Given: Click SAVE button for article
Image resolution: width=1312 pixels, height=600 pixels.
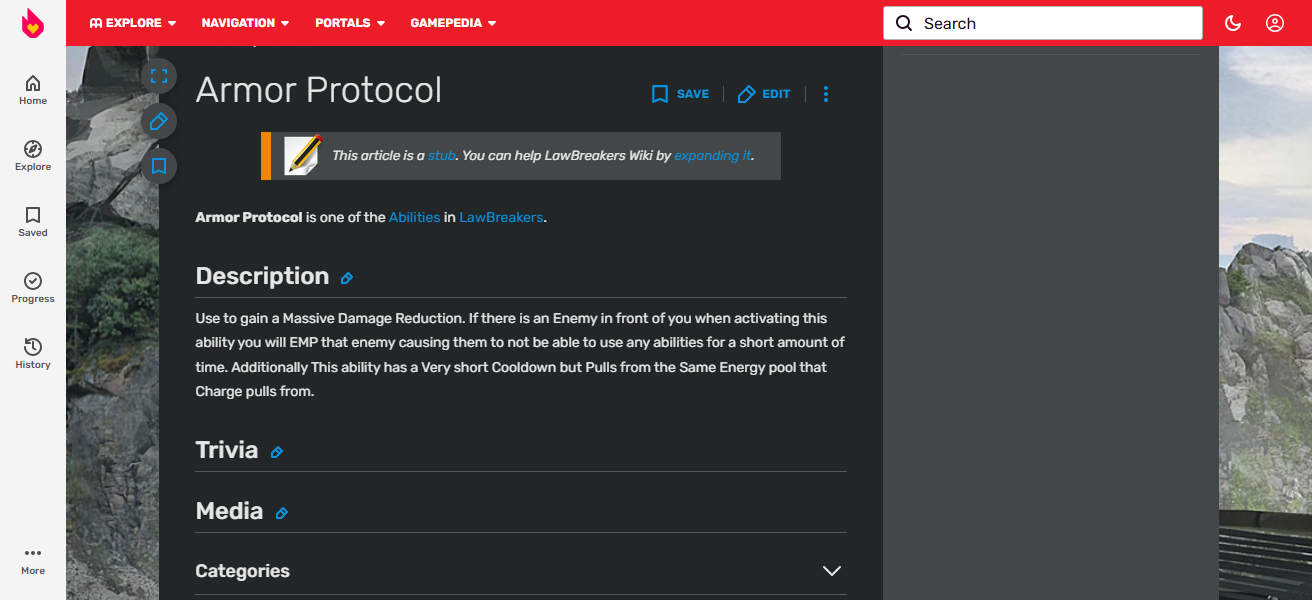Looking at the screenshot, I should coord(680,94).
